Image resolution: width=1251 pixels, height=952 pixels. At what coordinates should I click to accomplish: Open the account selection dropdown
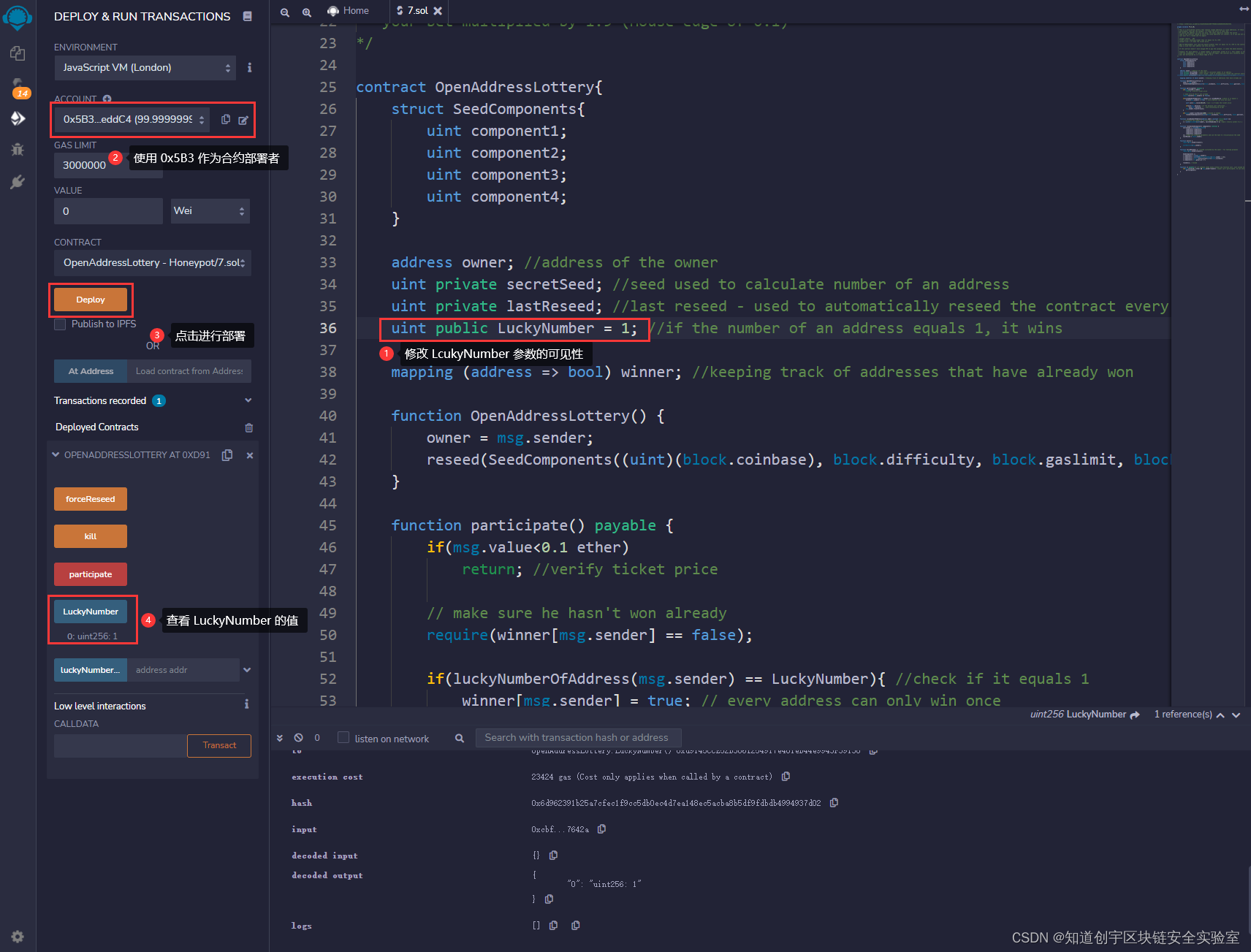[x=132, y=119]
